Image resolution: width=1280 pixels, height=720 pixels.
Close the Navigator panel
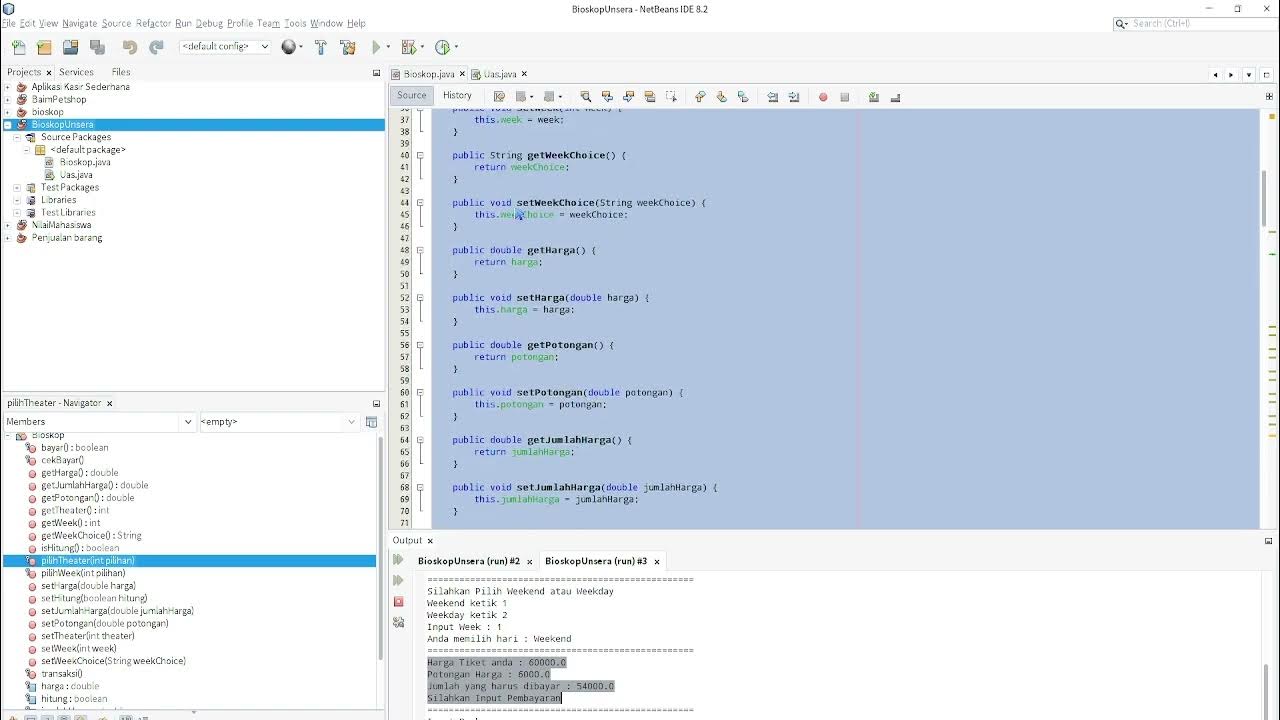110,403
